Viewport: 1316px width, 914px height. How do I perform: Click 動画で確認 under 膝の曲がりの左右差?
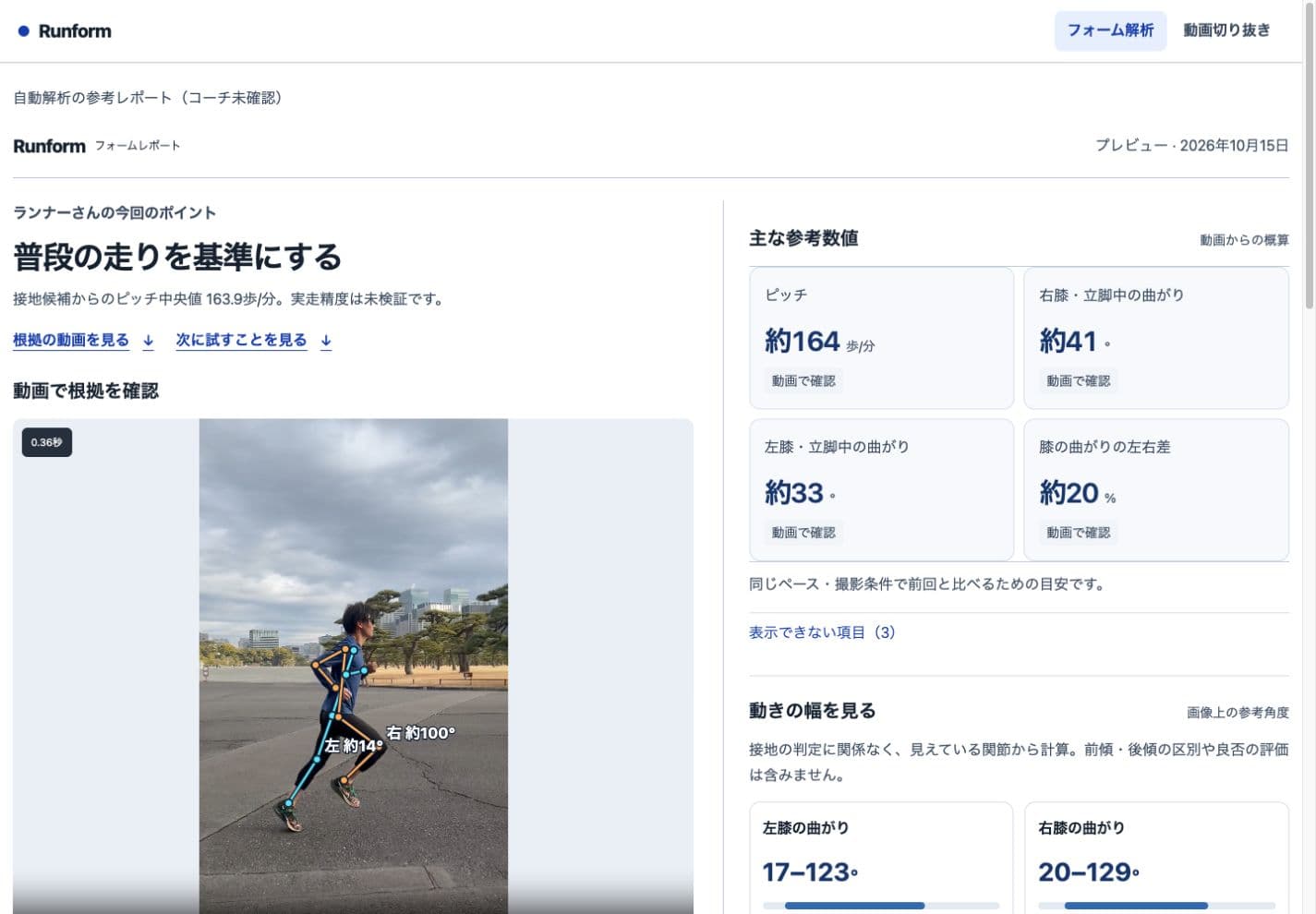(x=1078, y=533)
